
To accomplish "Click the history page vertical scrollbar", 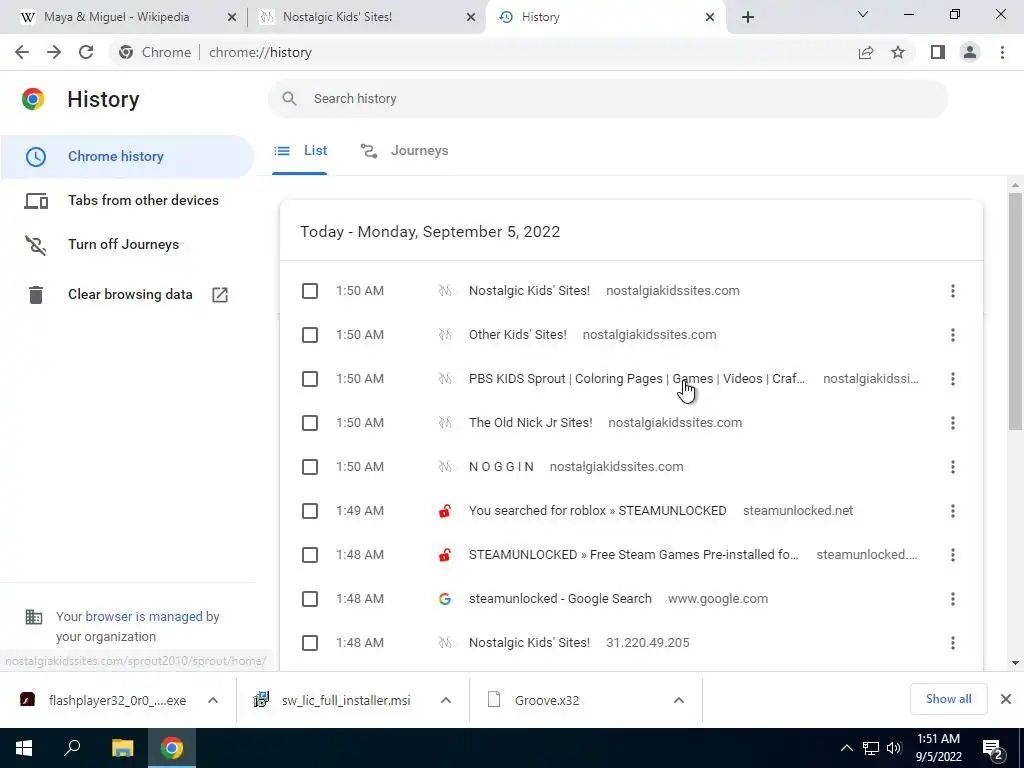I will (x=1015, y=311).
